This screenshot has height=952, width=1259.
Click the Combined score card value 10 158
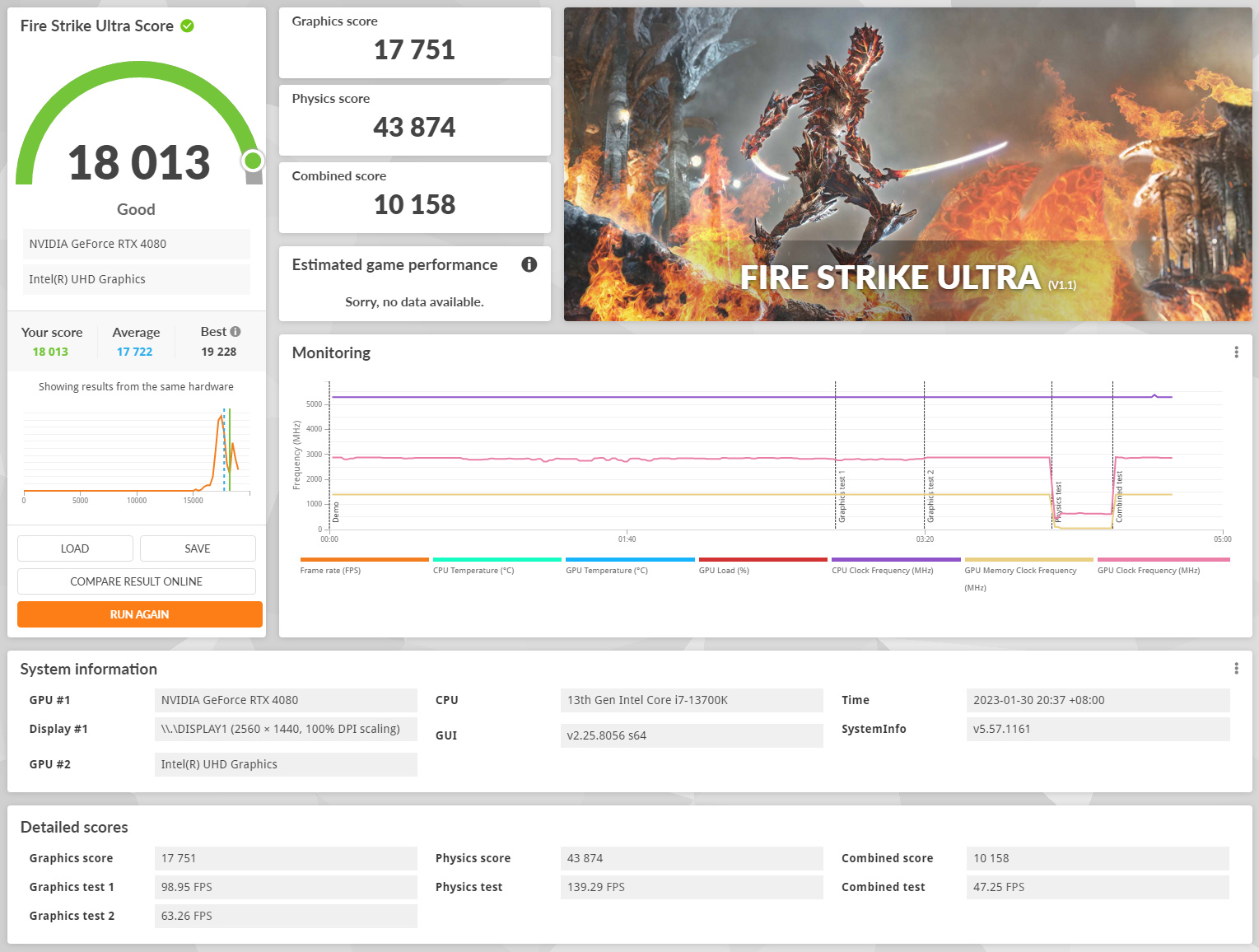(x=414, y=205)
